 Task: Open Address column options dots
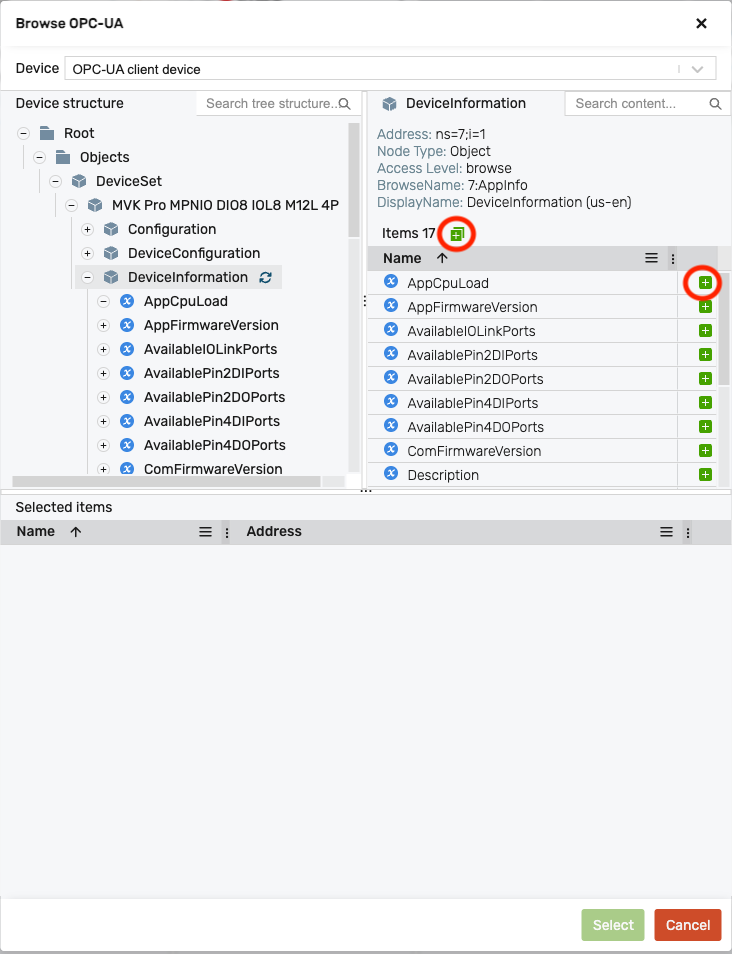tap(688, 532)
